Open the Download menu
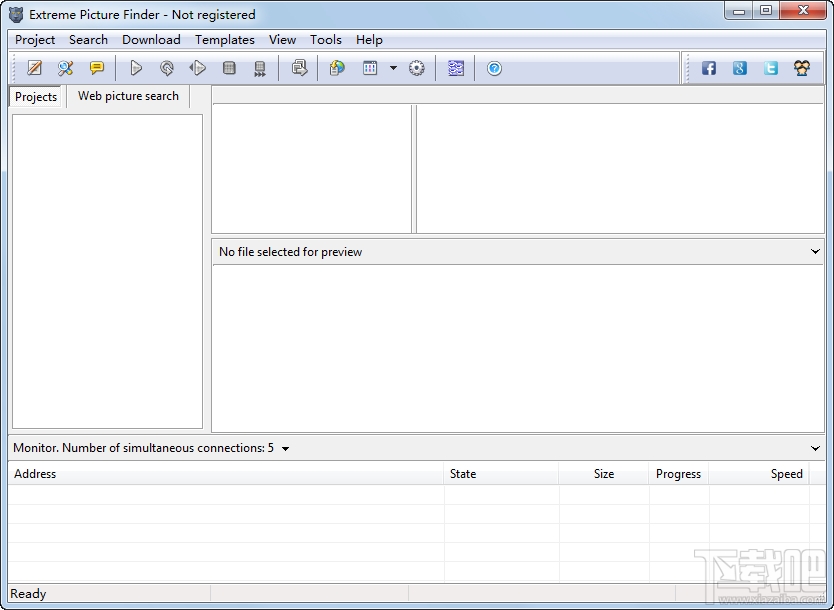Screen dimensions: 834x610 (151, 40)
